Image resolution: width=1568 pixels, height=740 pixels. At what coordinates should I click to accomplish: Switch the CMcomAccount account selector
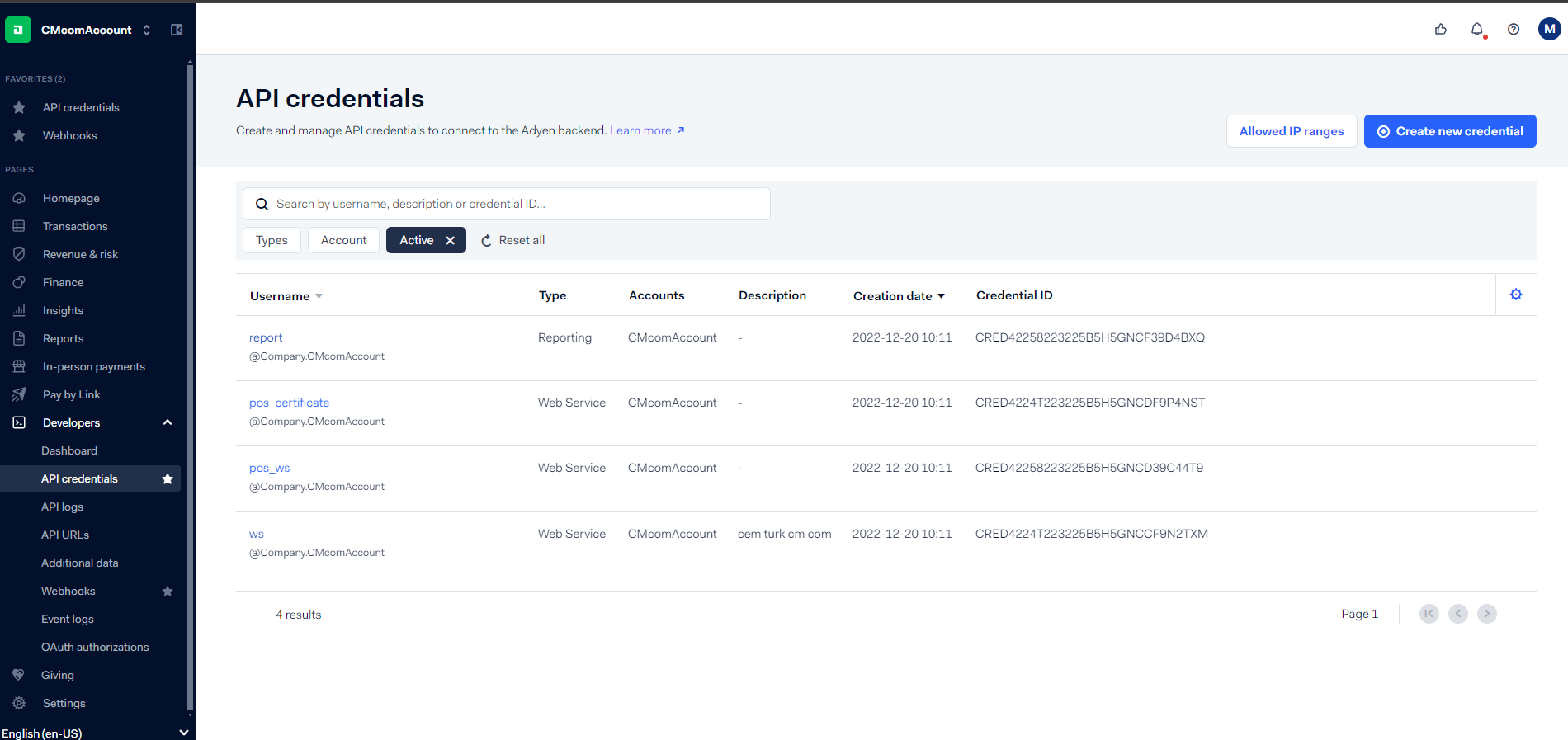tap(96, 30)
